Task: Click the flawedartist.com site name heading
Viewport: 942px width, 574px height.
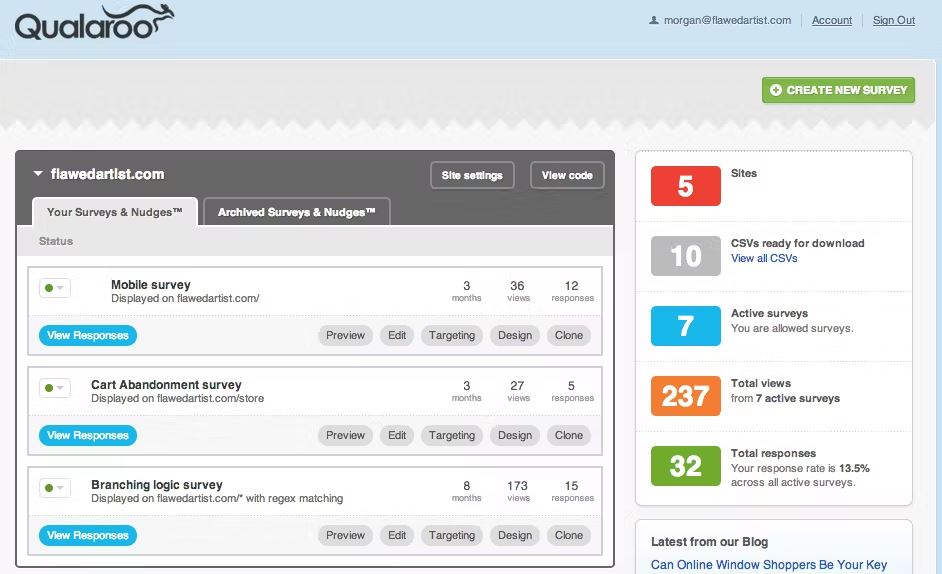Action: pyautogui.click(x=108, y=174)
